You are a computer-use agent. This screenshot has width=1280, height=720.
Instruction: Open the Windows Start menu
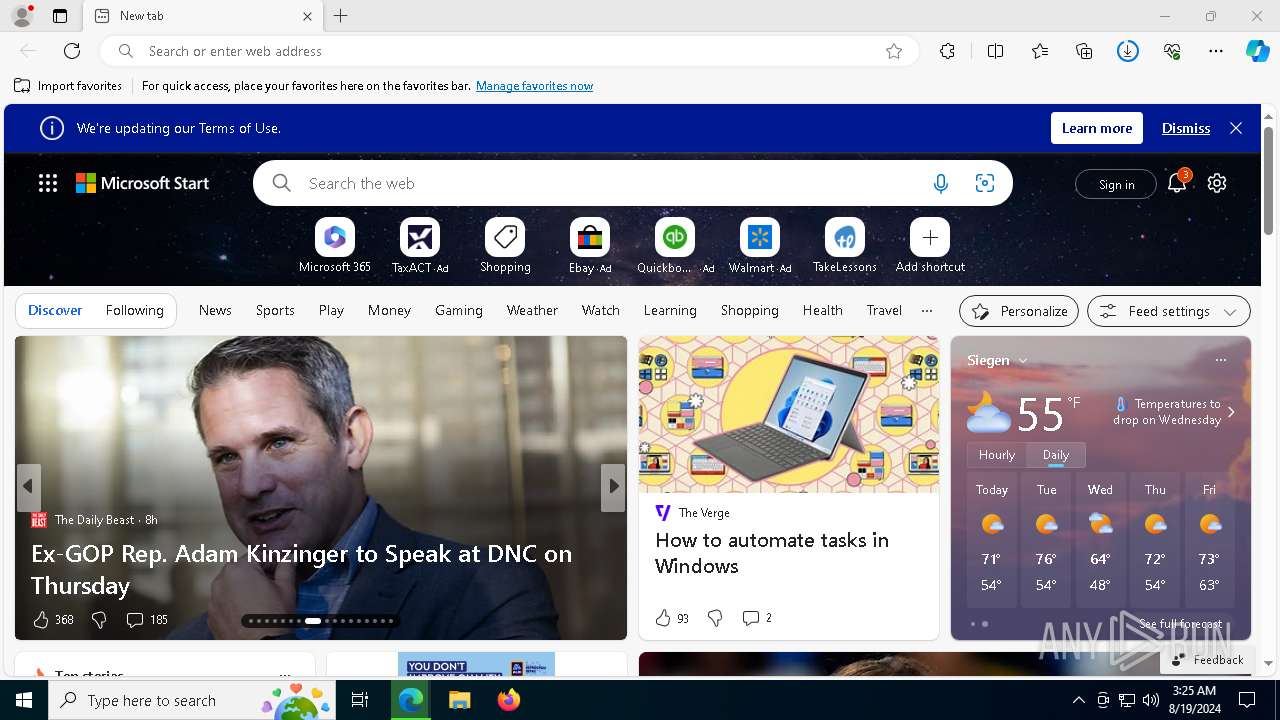[24, 700]
